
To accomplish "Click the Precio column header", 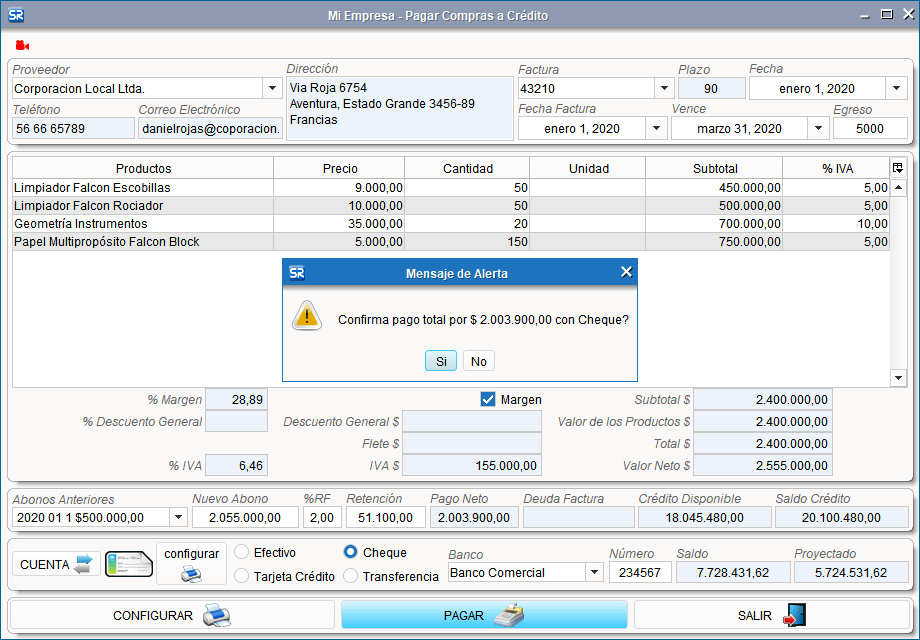I will pos(340,168).
